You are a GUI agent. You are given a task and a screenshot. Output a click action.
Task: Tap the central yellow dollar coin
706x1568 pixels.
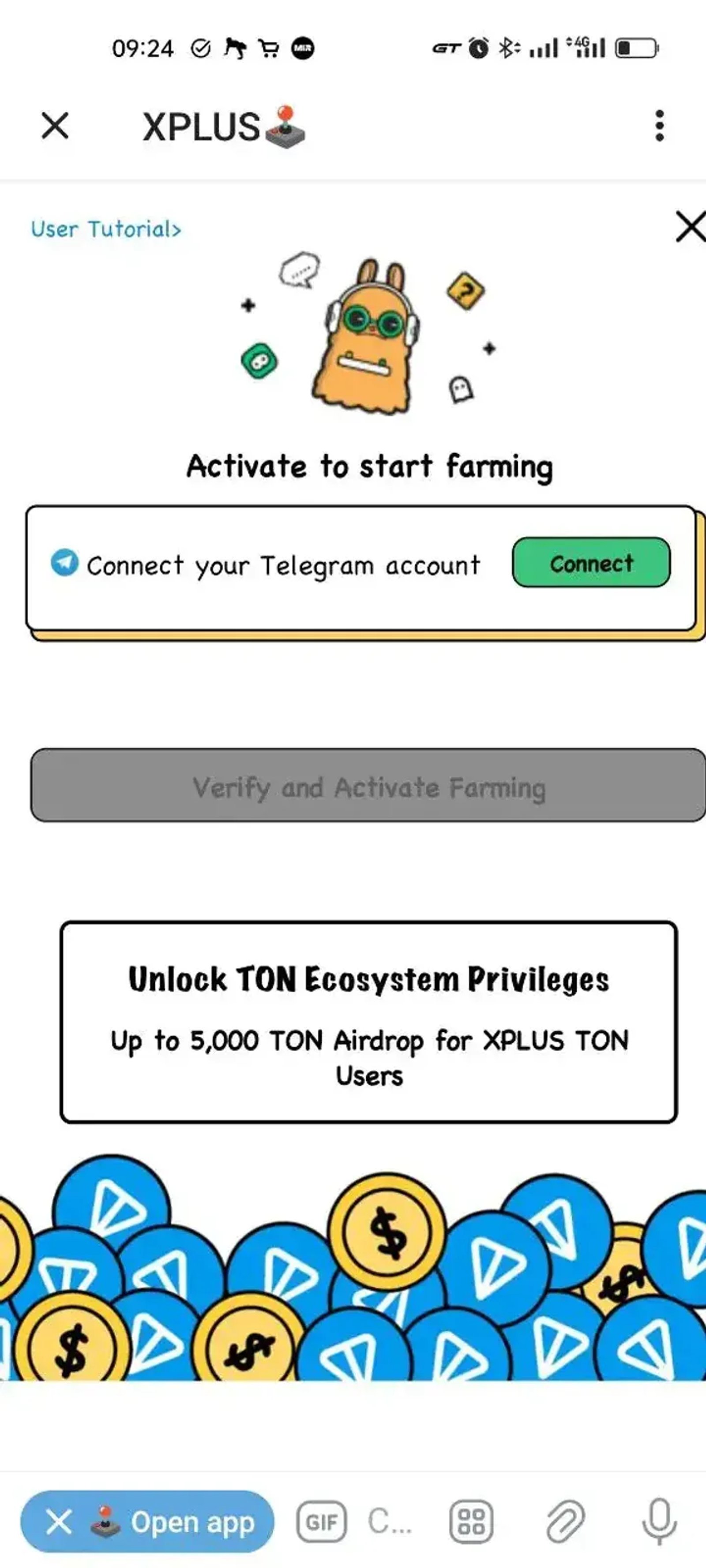[387, 1232]
